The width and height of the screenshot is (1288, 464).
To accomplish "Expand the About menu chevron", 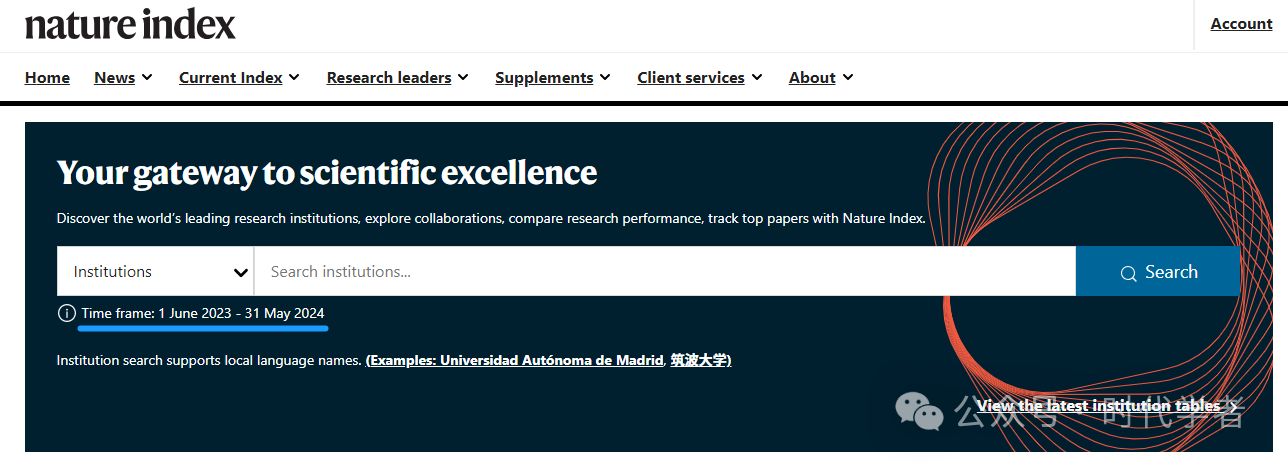I will pyautogui.click(x=848, y=77).
